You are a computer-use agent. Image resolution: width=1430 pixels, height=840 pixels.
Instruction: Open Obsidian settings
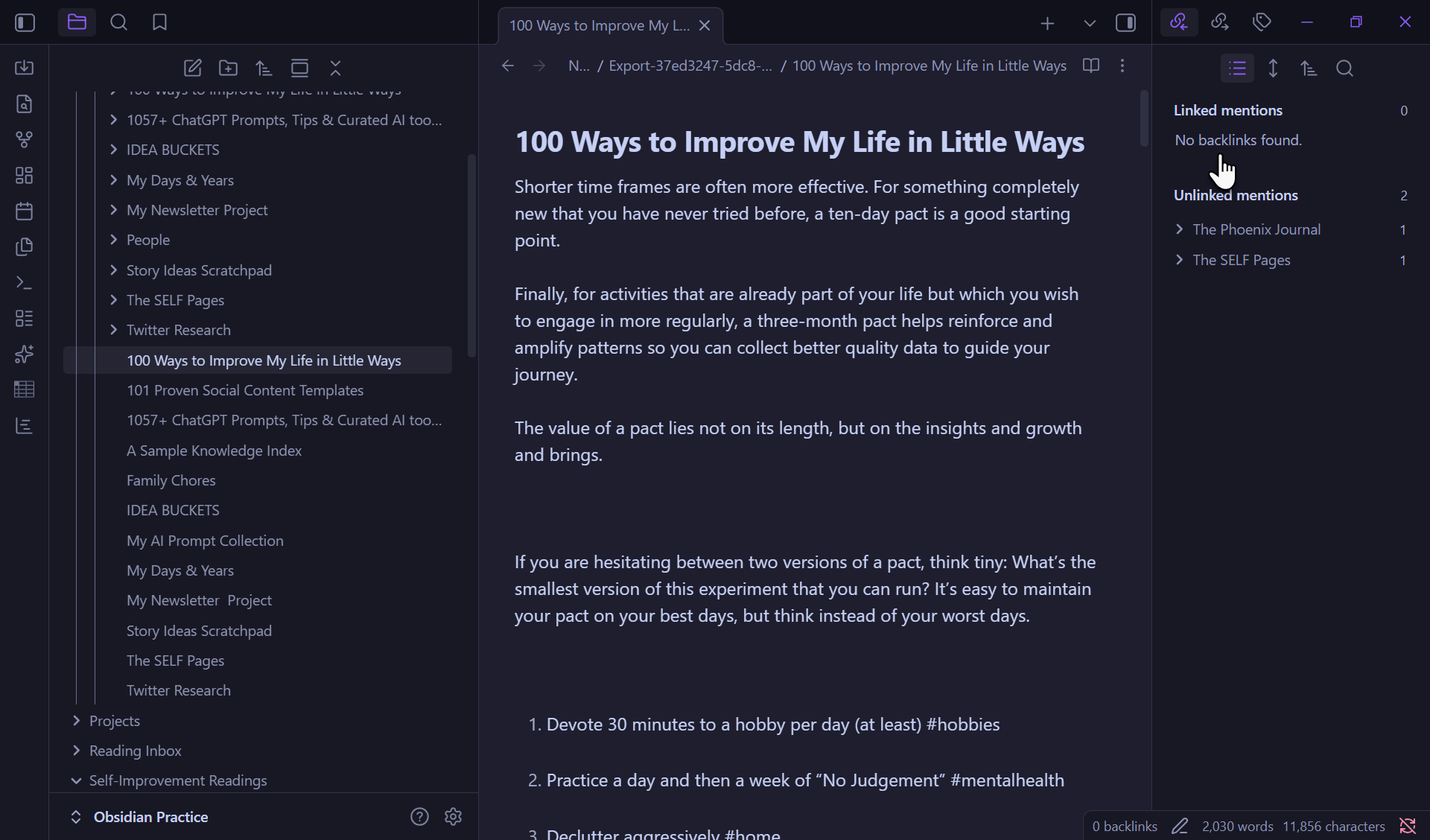click(x=453, y=817)
